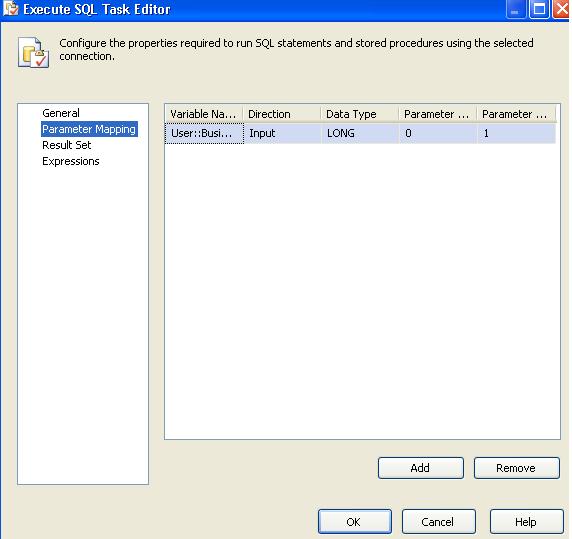The image size is (572, 539).
Task: Click the Variable Name column header
Action: tap(204, 114)
